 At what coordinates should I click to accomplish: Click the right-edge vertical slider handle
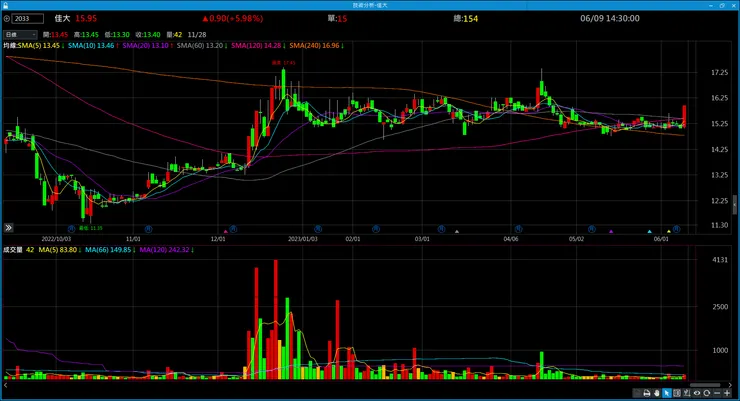734,205
